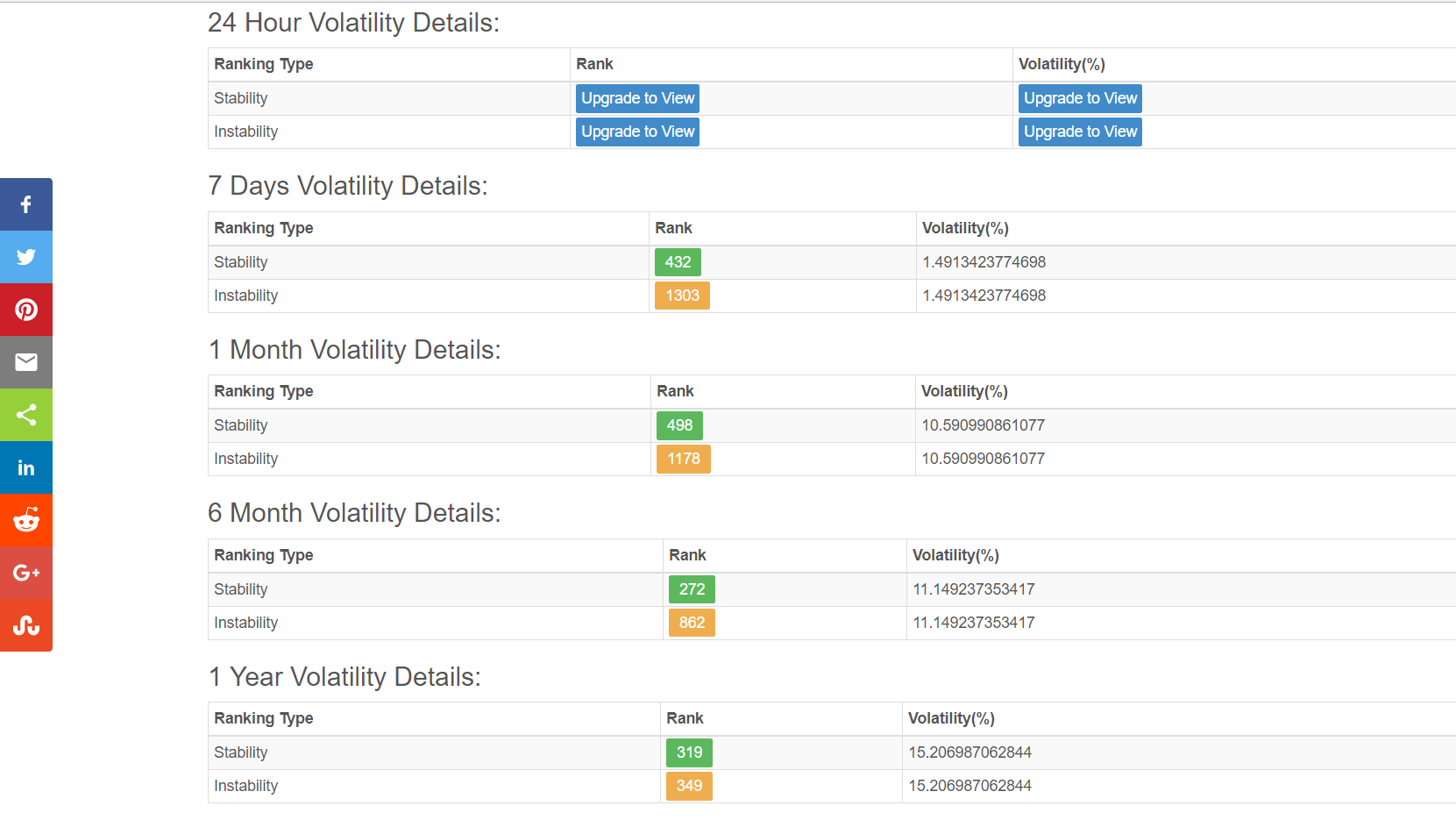The width and height of the screenshot is (1456, 820).
Task: Share page on Reddit
Action: click(x=26, y=520)
